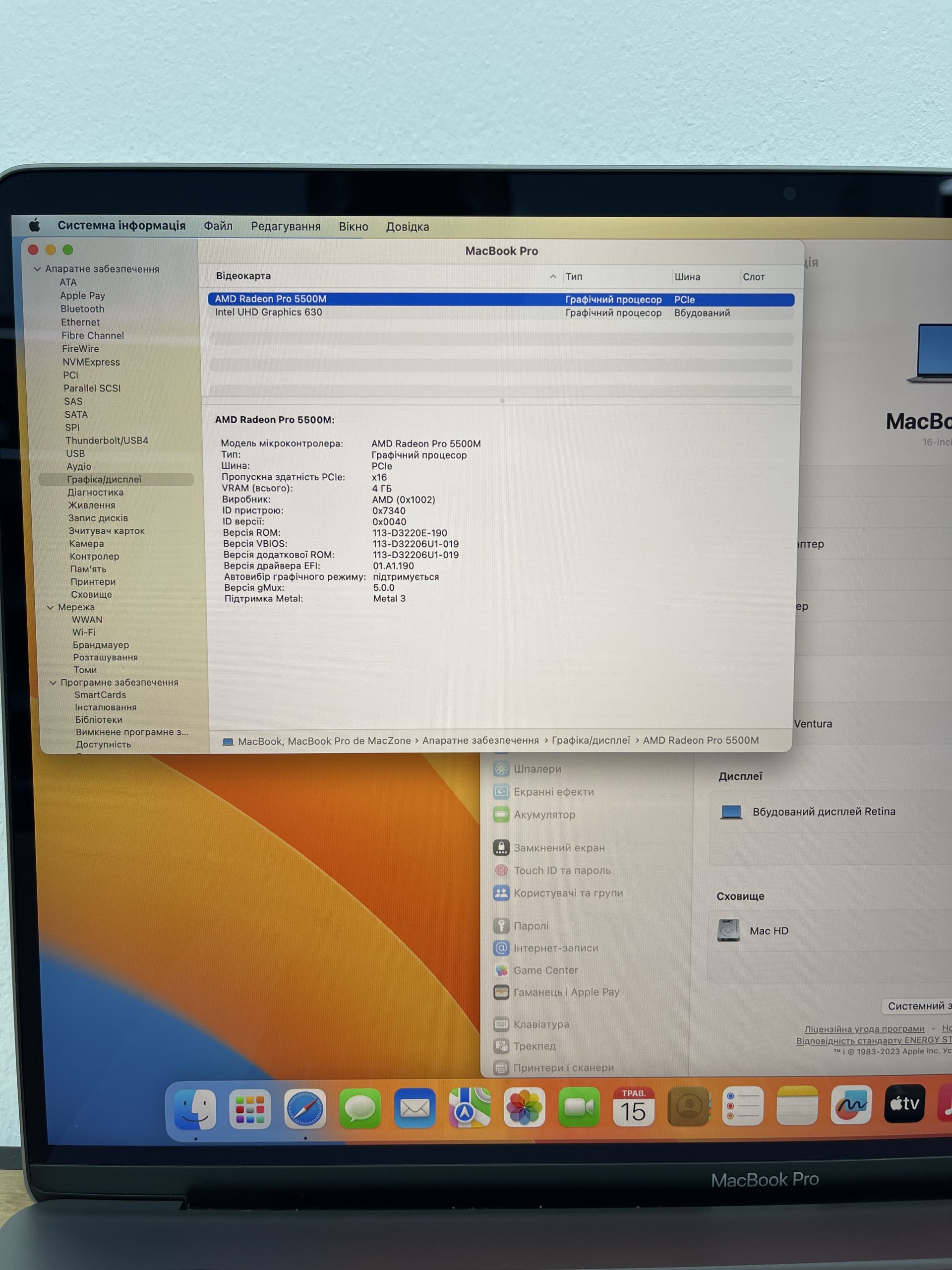Open Клавіатура settings pane

(532, 1024)
